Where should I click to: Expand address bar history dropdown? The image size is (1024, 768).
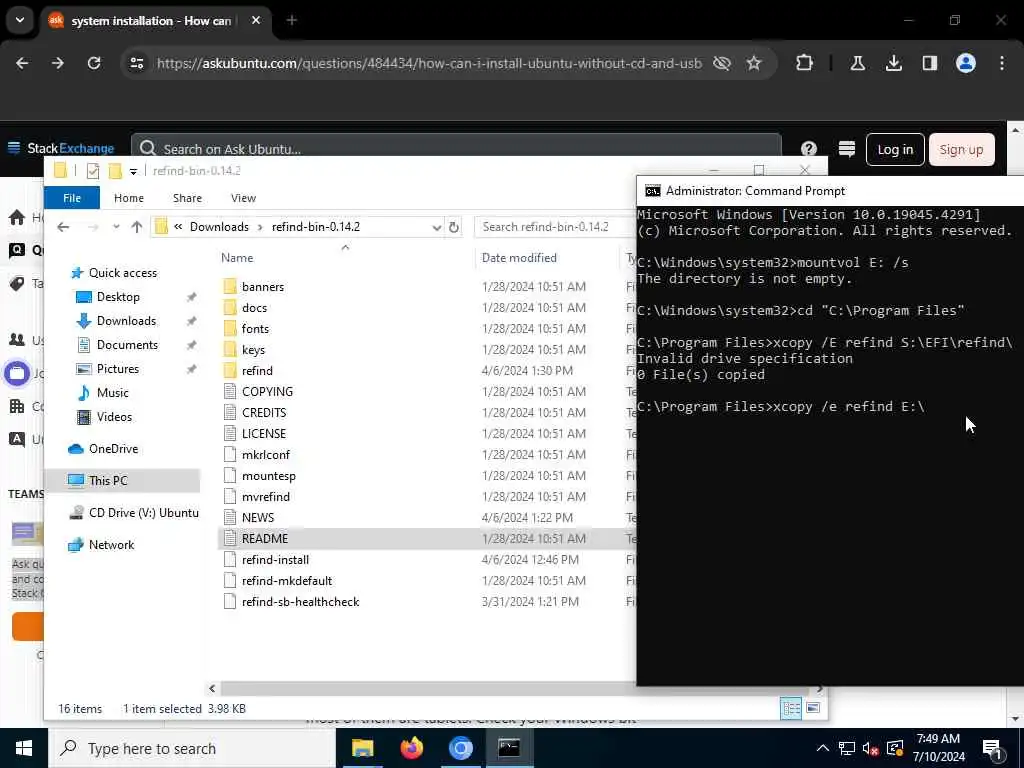click(436, 227)
